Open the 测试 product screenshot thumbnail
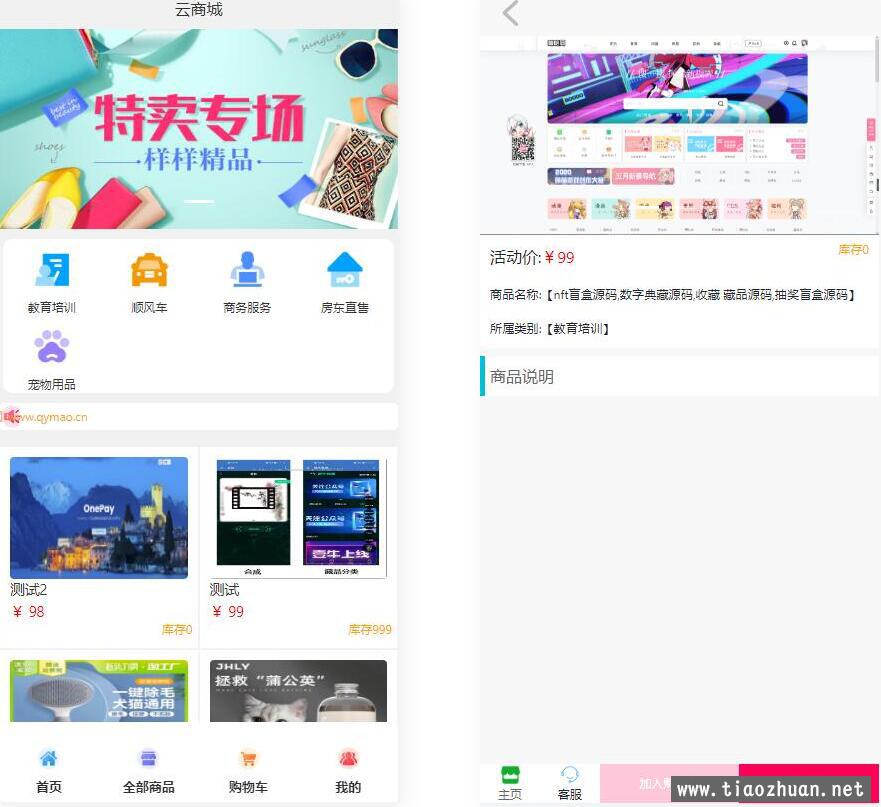 click(298, 518)
